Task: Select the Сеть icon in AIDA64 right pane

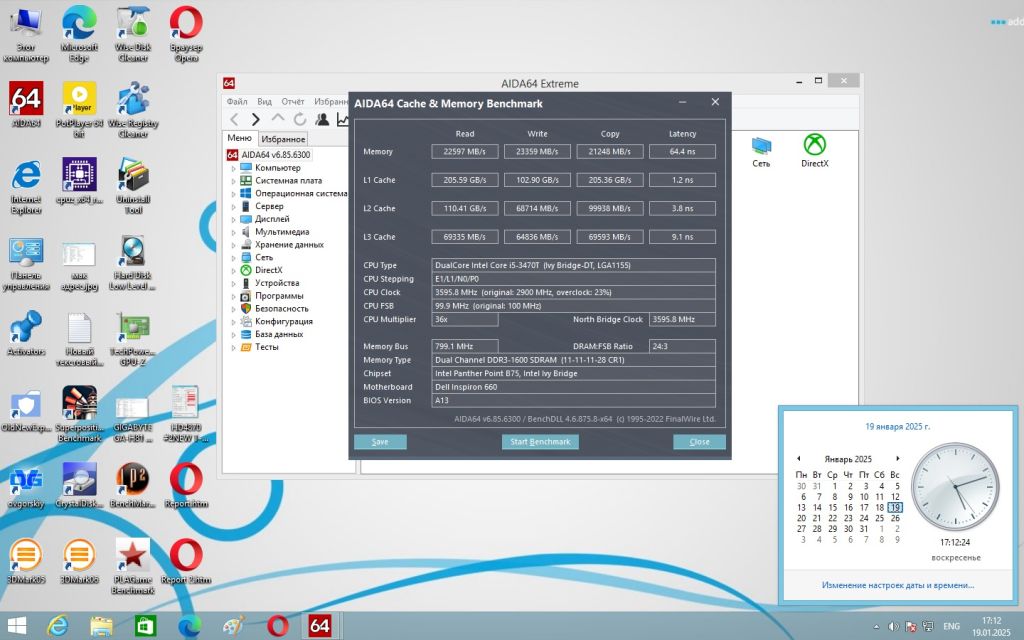Action: (761, 152)
